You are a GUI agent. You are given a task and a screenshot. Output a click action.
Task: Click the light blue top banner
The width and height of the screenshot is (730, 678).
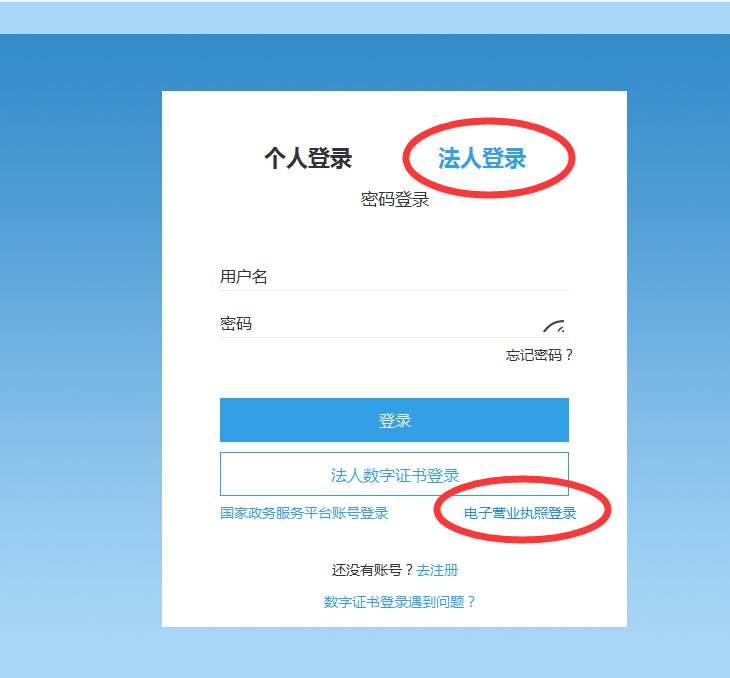click(x=365, y=16)
